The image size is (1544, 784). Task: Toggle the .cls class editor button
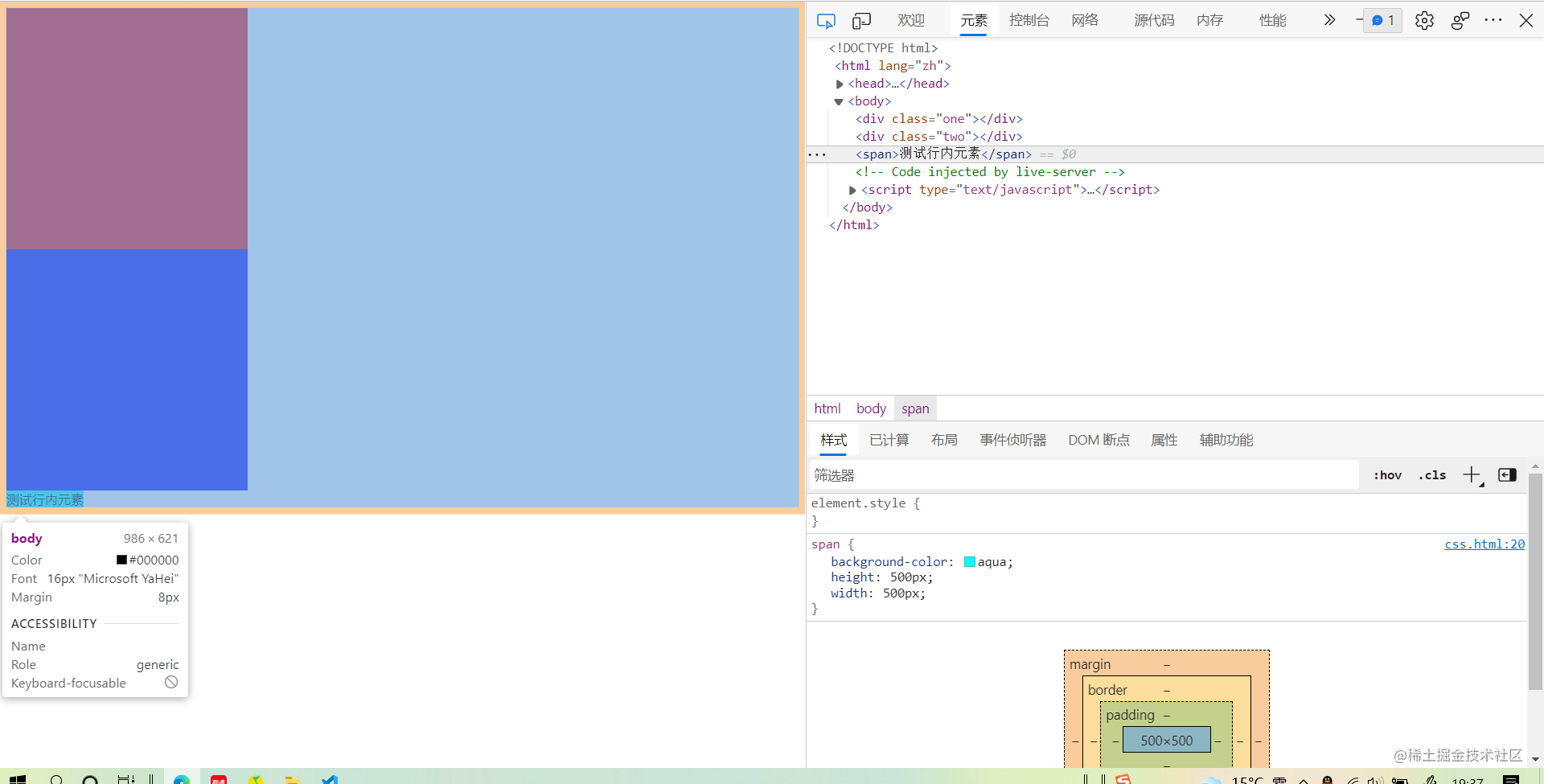coord(1432,475)
